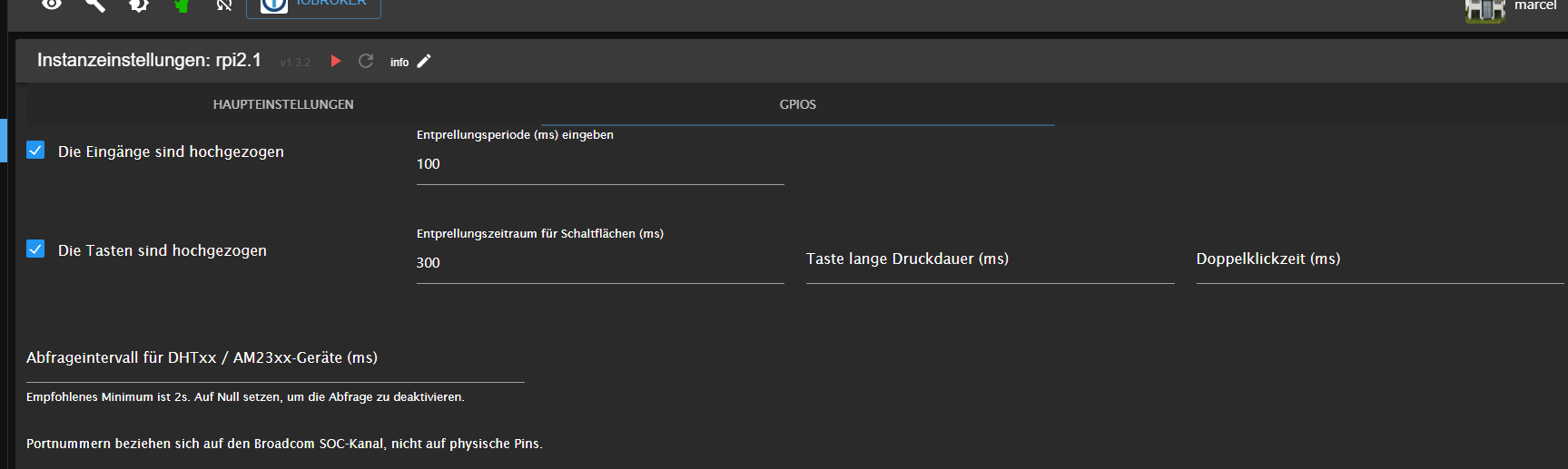Image resolution: width=1568 pixels, height=469 pixels.
Task: Focus the Entprellungsperiode field showing 100
Action: pyautogui.click(x=600, y=164)
